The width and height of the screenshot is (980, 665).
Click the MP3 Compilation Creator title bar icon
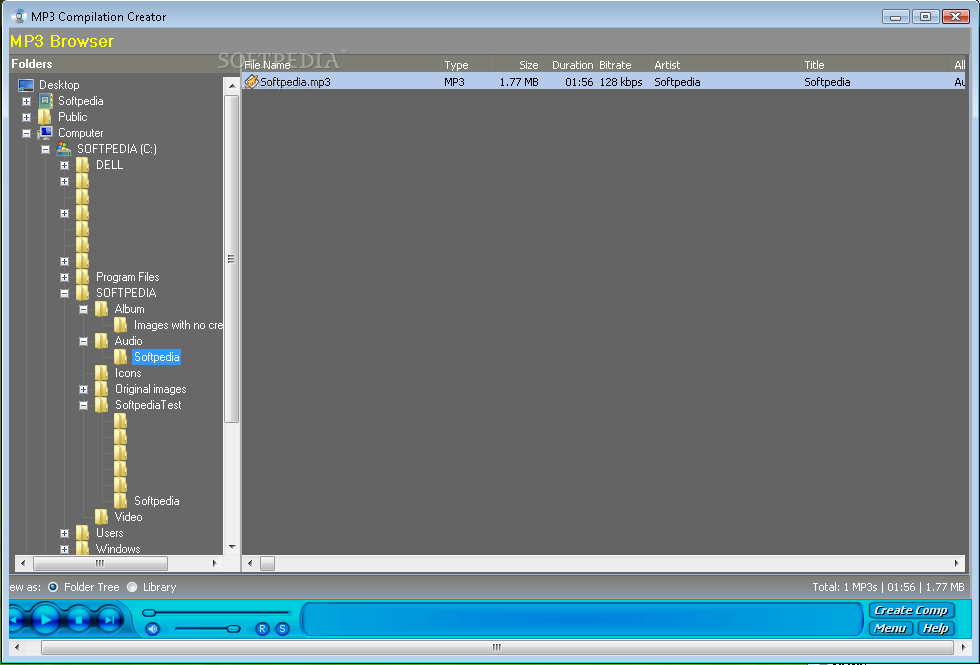[x=19, y=16]
